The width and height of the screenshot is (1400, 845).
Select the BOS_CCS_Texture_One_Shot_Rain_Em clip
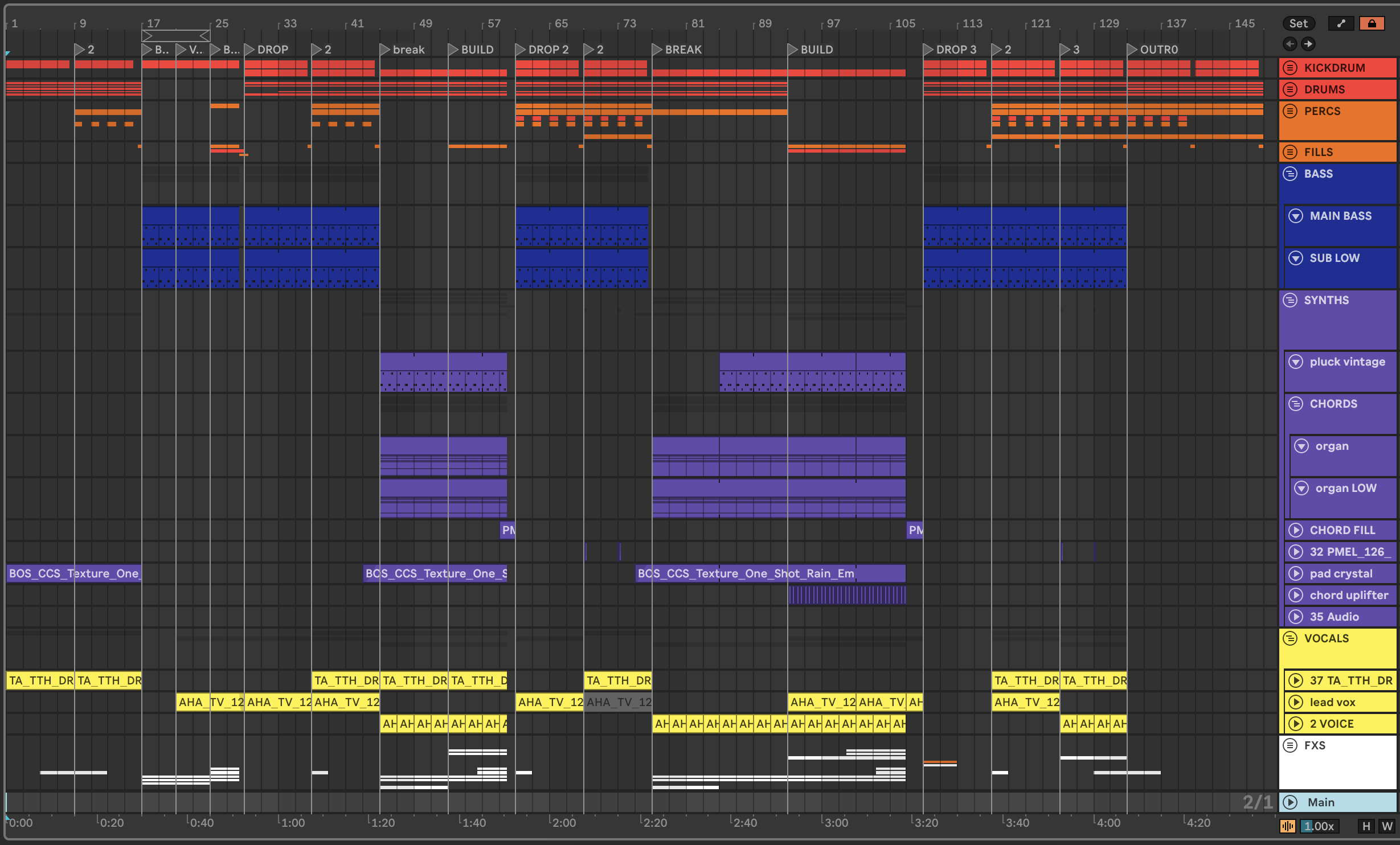[x=770, y=573]
